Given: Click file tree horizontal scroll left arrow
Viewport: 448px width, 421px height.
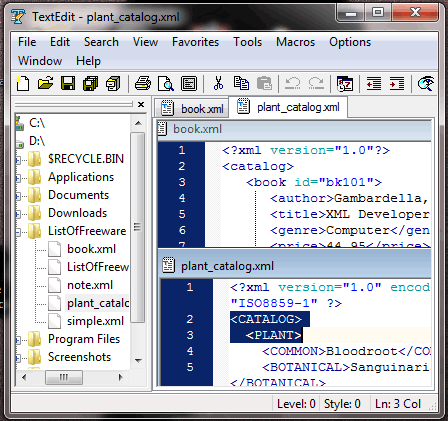Looking at the screenshot, I should point(24,377).
